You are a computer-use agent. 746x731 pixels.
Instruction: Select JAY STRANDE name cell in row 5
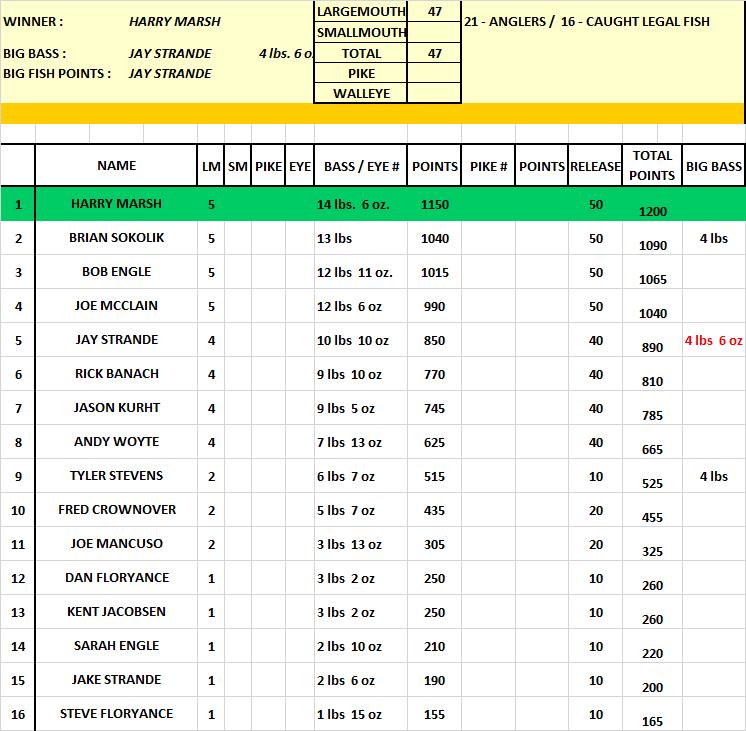coord(117,340)
